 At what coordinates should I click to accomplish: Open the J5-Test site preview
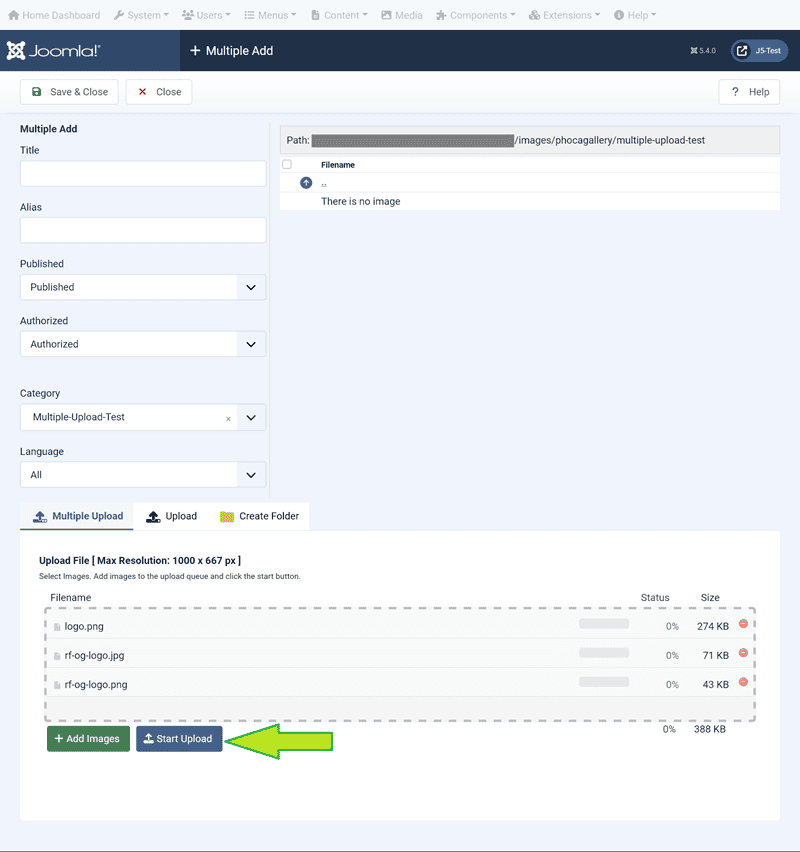click(759, 50)
